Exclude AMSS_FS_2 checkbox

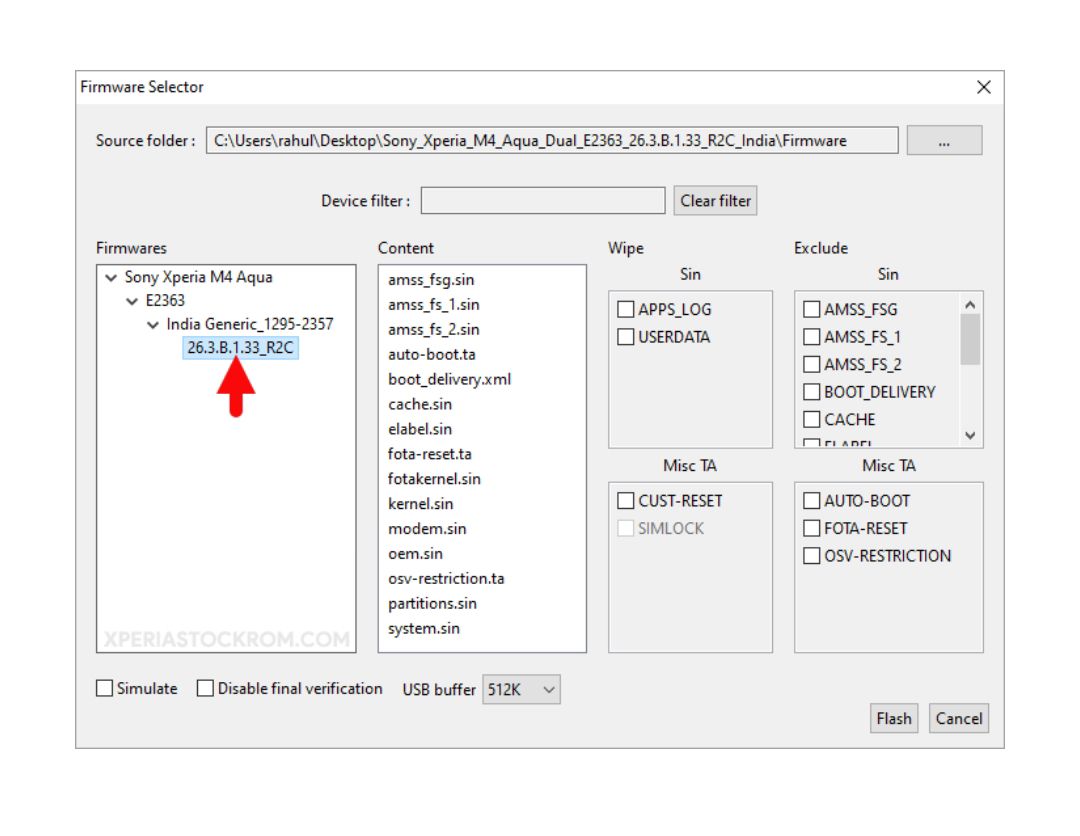pos(812,364)
